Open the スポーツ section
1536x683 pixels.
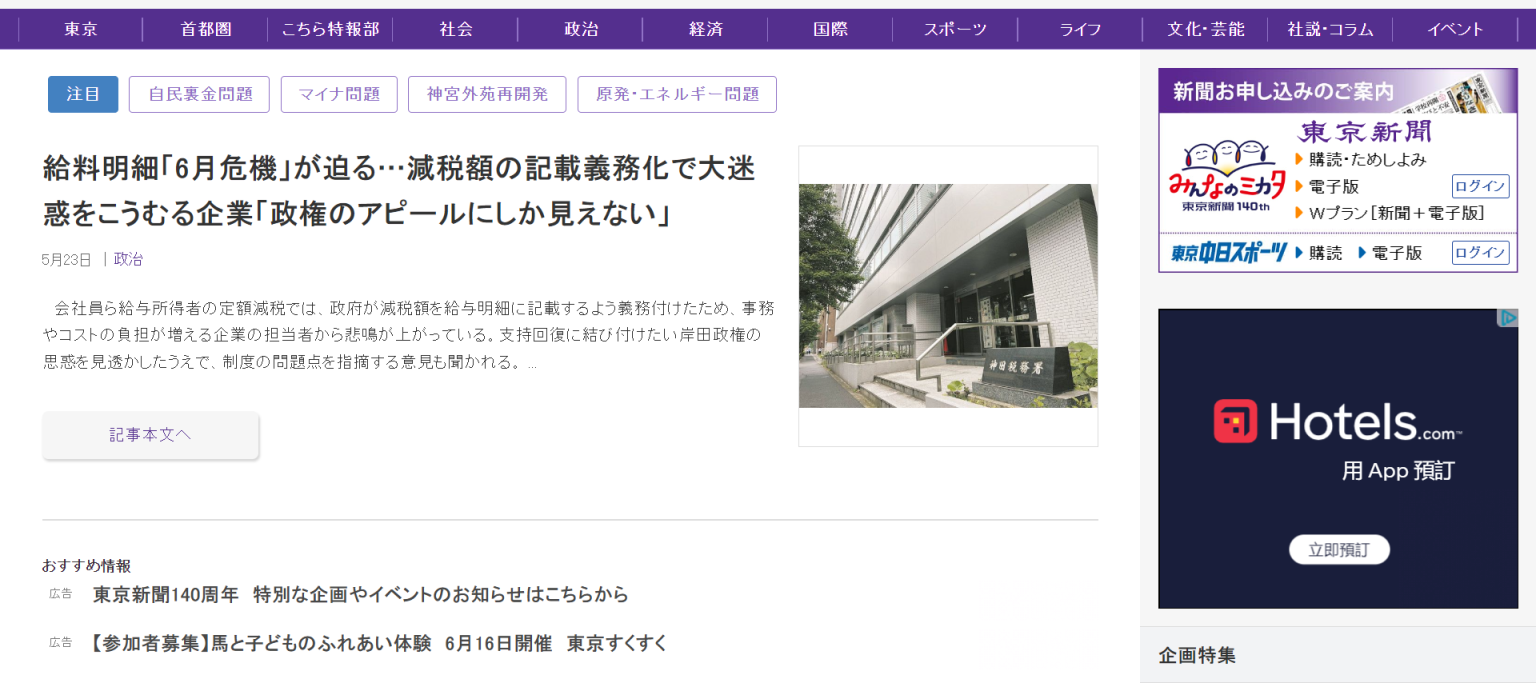coord(955,29)
